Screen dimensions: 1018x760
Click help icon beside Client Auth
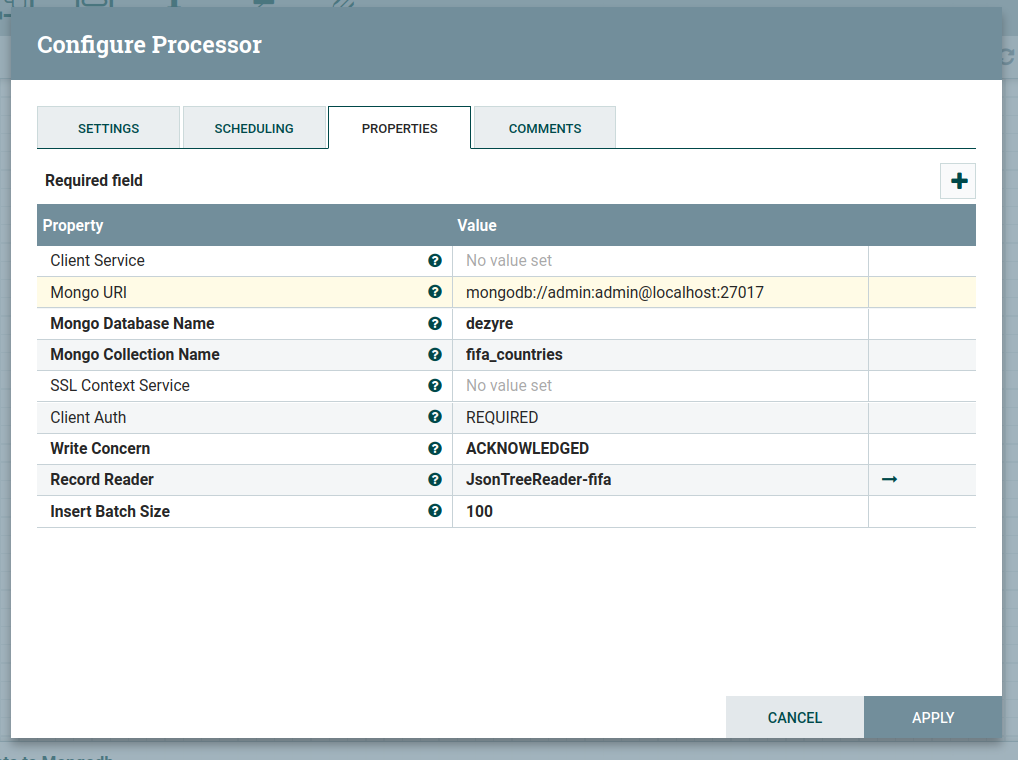tap(435, 417)
